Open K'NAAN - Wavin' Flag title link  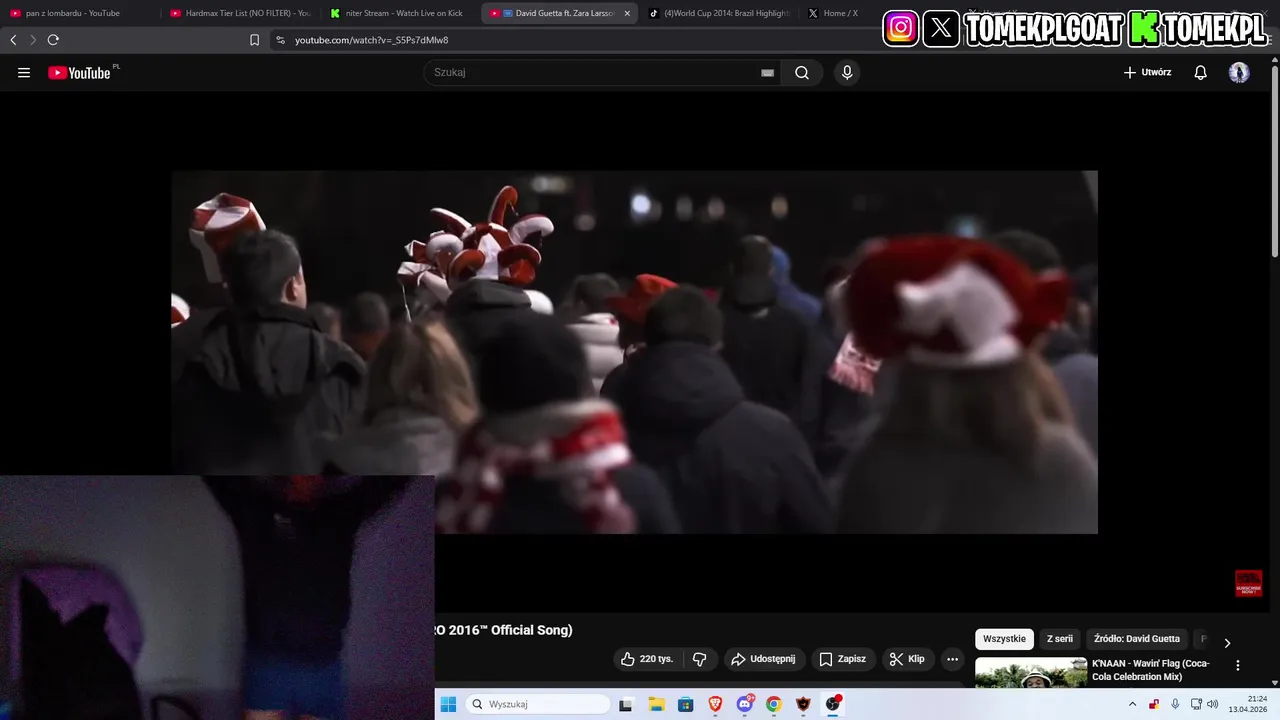coord(1151,670)
